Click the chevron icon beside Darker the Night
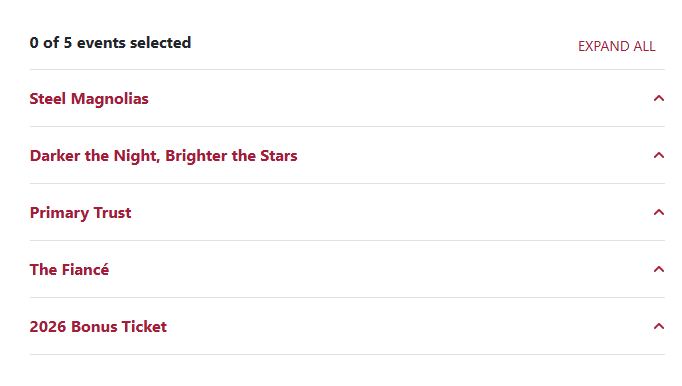The image size is (682, 386). click(659, 155)
